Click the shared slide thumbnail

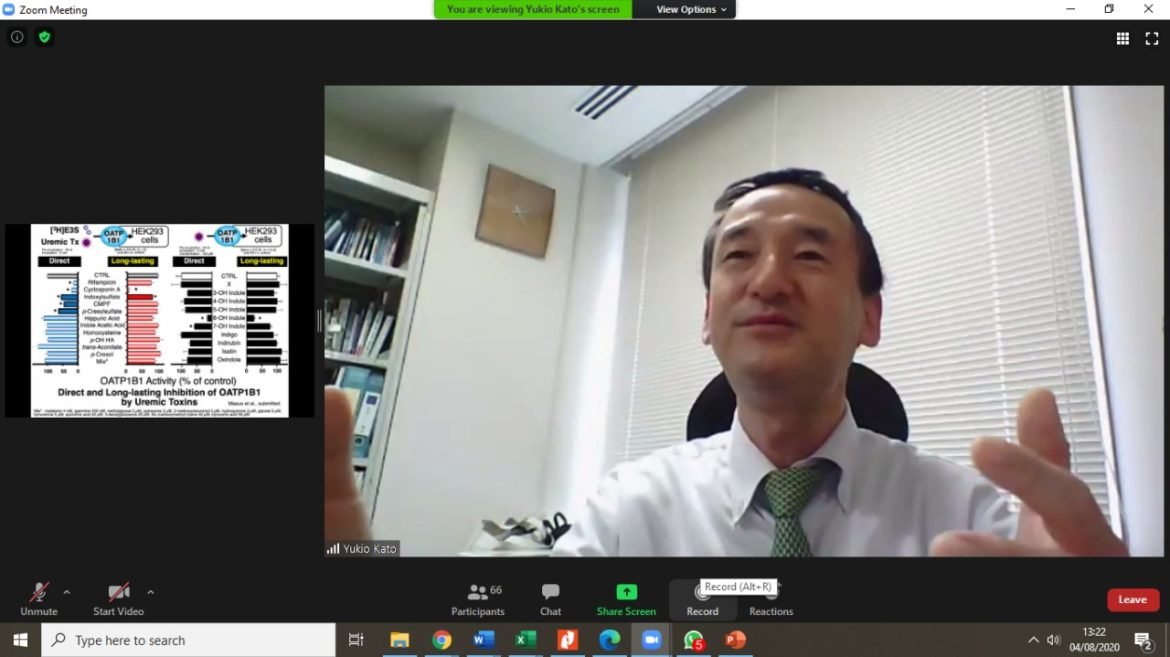click(x=160, y=320)
